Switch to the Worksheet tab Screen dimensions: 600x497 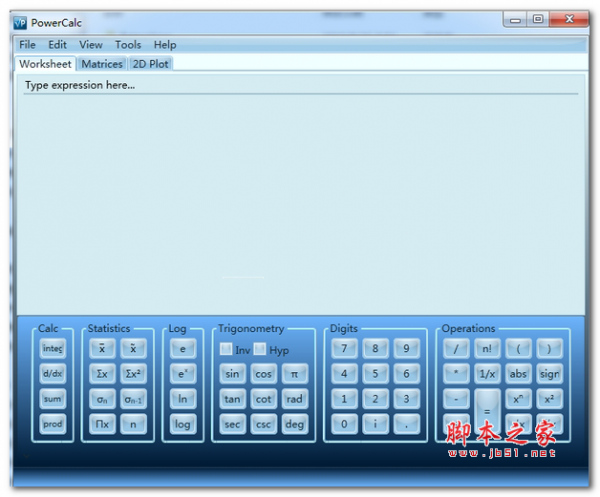45,64
